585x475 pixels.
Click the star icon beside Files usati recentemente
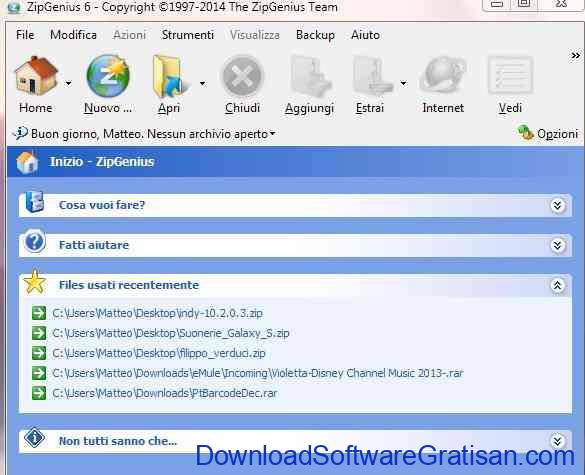tap(35, 282)
